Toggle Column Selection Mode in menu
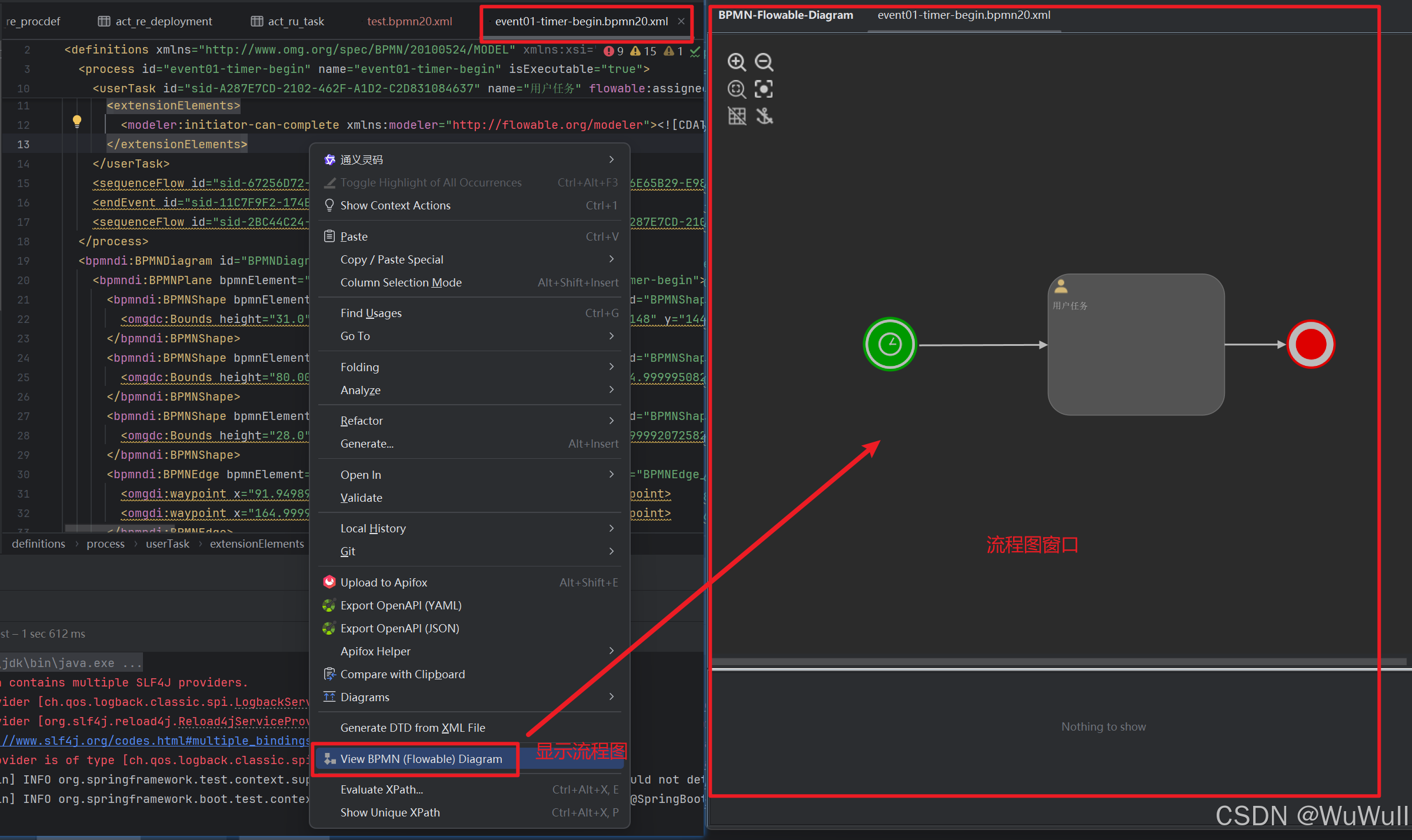Image resolution: width=1412 pixels, height=840 pixels. point(401,282)
